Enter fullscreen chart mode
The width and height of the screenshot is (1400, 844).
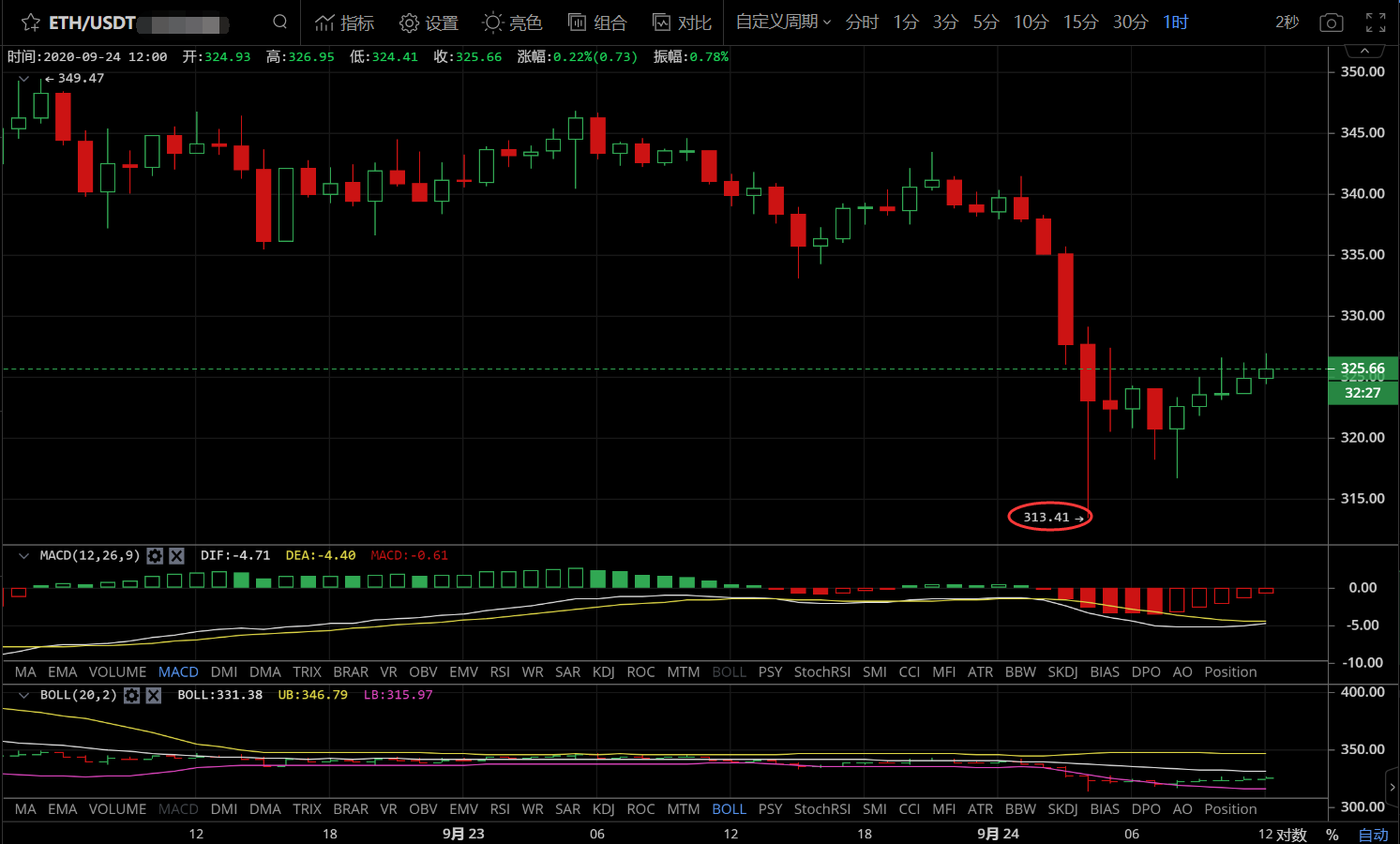tap(1376, 23)
